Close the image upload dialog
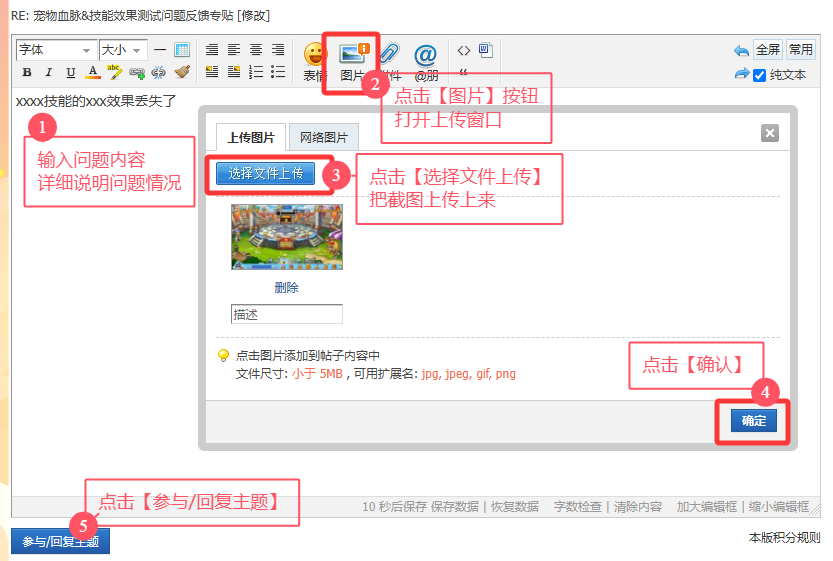The image size is (833, 561). (x=770, y=133)
